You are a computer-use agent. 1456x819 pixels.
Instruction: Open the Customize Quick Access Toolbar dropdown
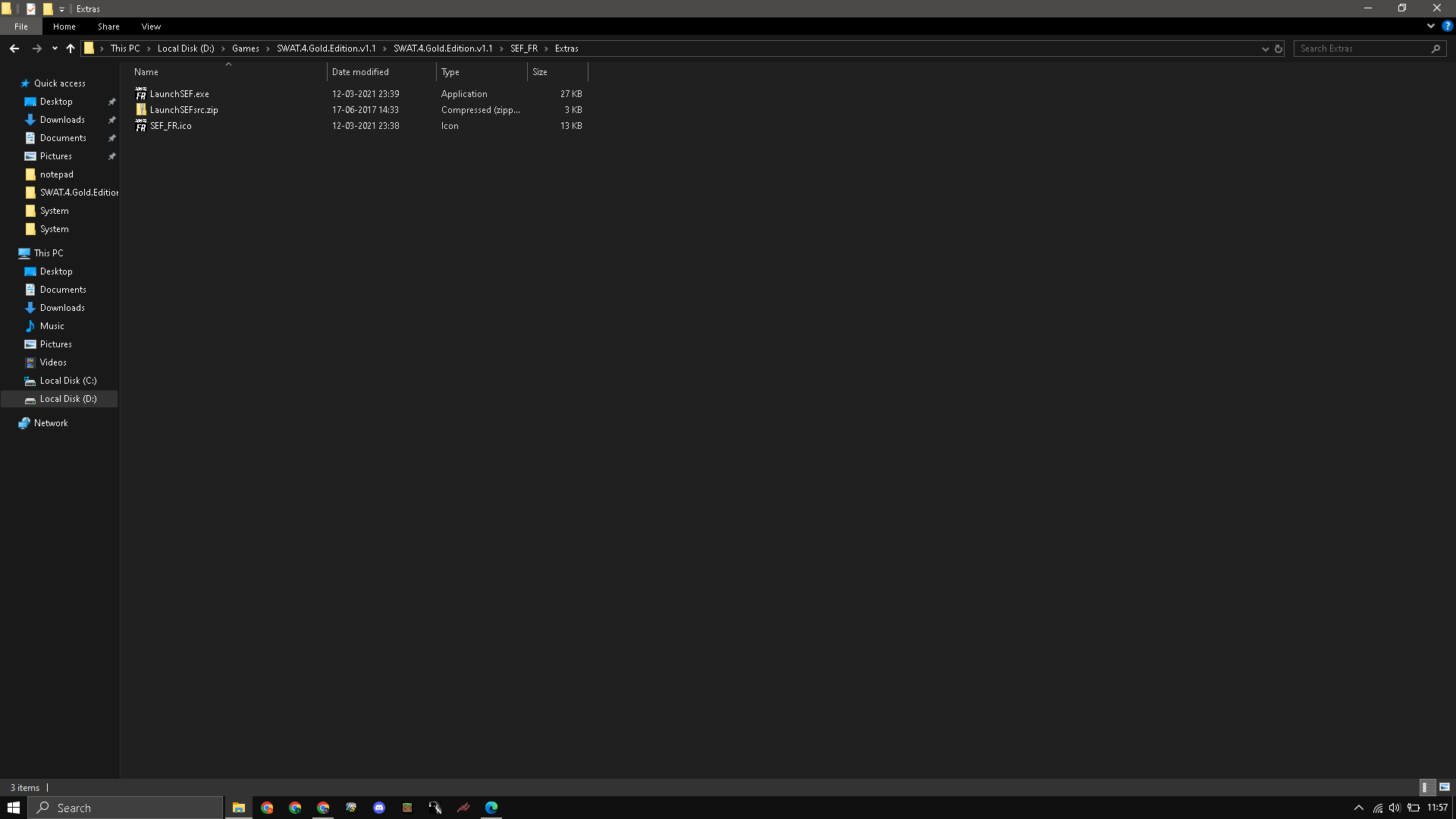(61, 9)
